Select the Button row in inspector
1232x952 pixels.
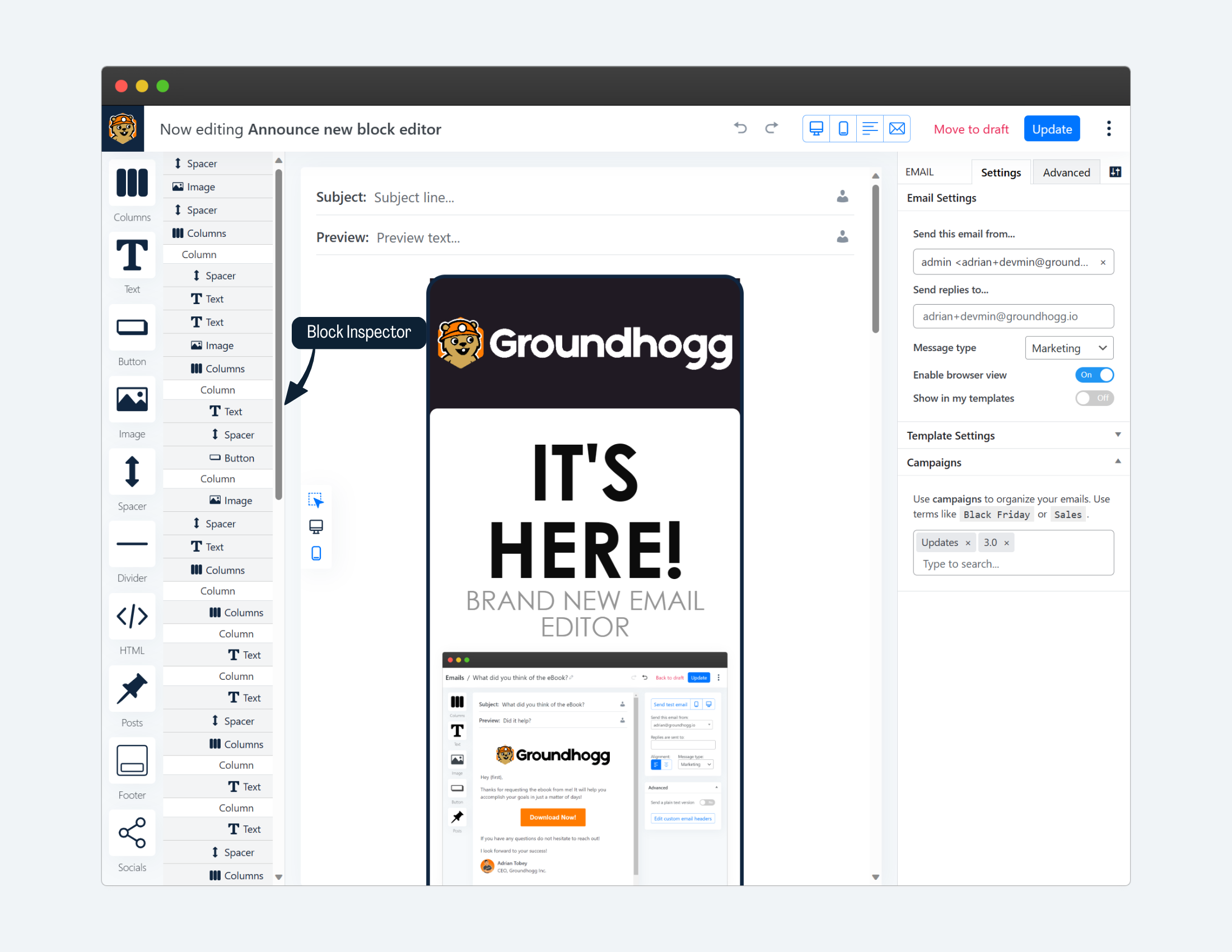(x=218, y=458)
